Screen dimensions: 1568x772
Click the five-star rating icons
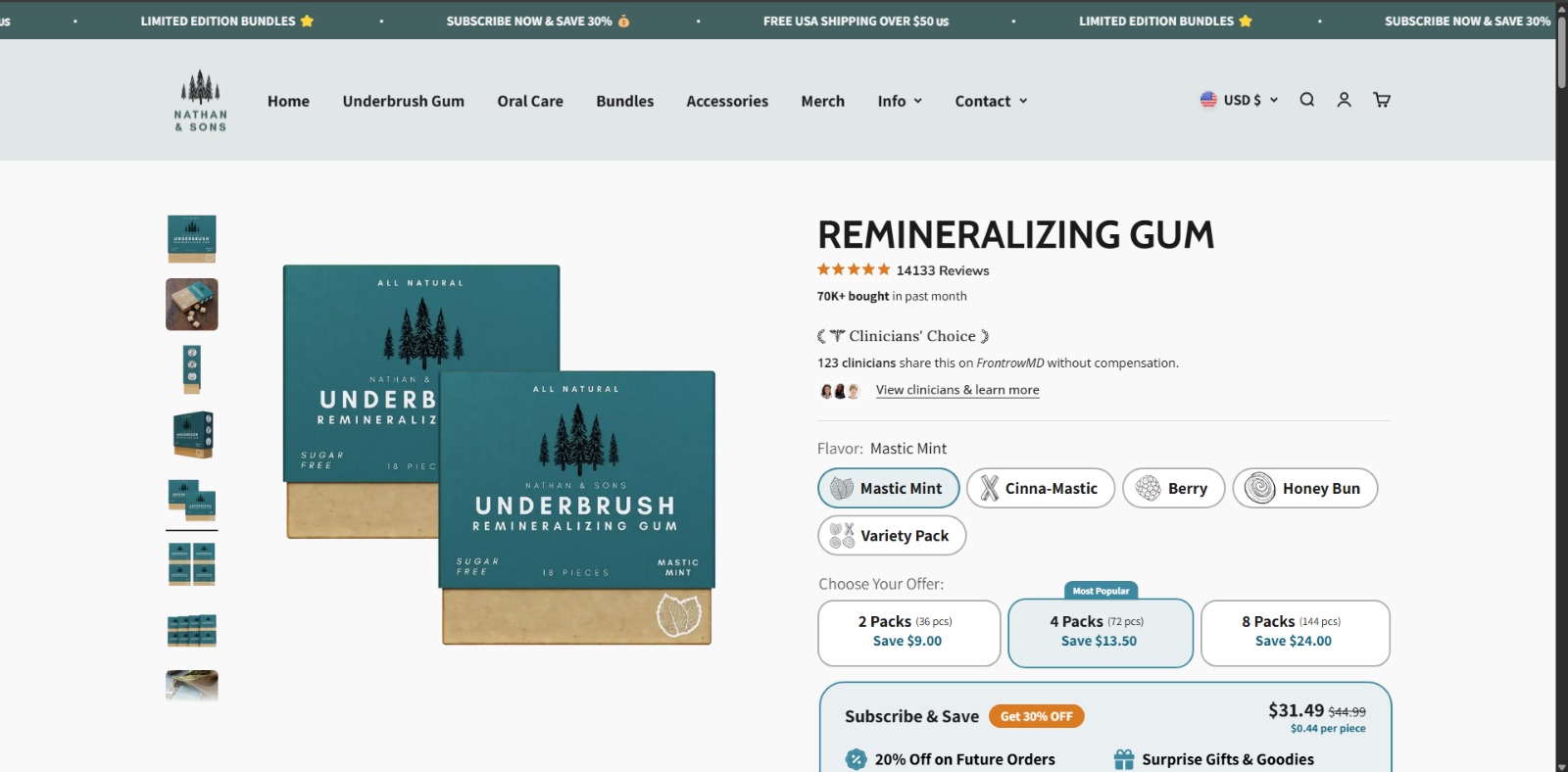(x=854, y=269)
